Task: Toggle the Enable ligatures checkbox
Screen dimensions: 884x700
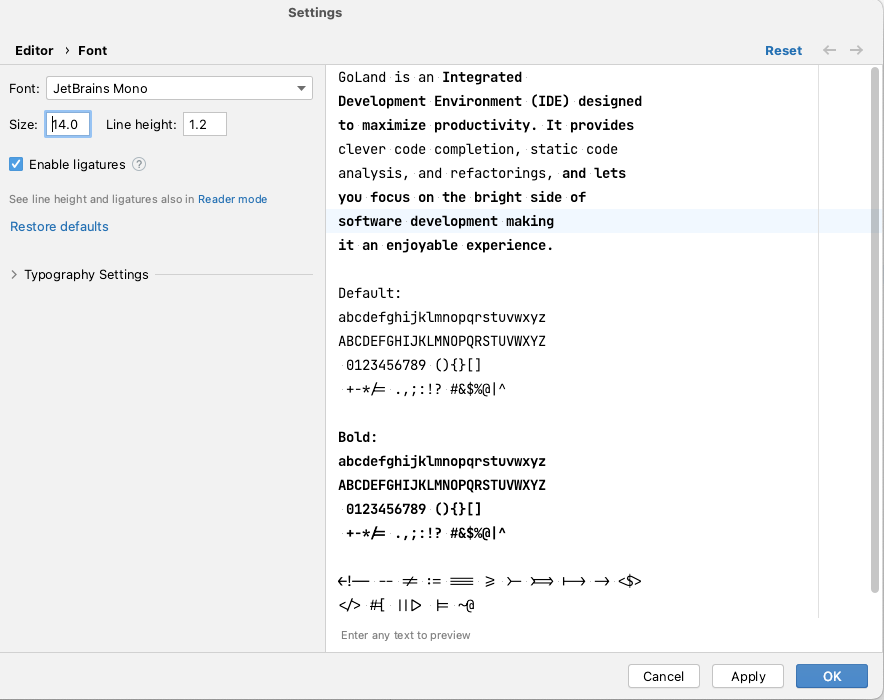Action: tap(16, 164)
